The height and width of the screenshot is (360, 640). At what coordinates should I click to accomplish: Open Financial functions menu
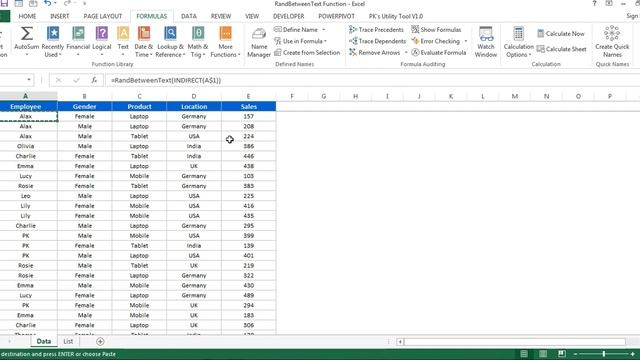[x=78, y=42]
